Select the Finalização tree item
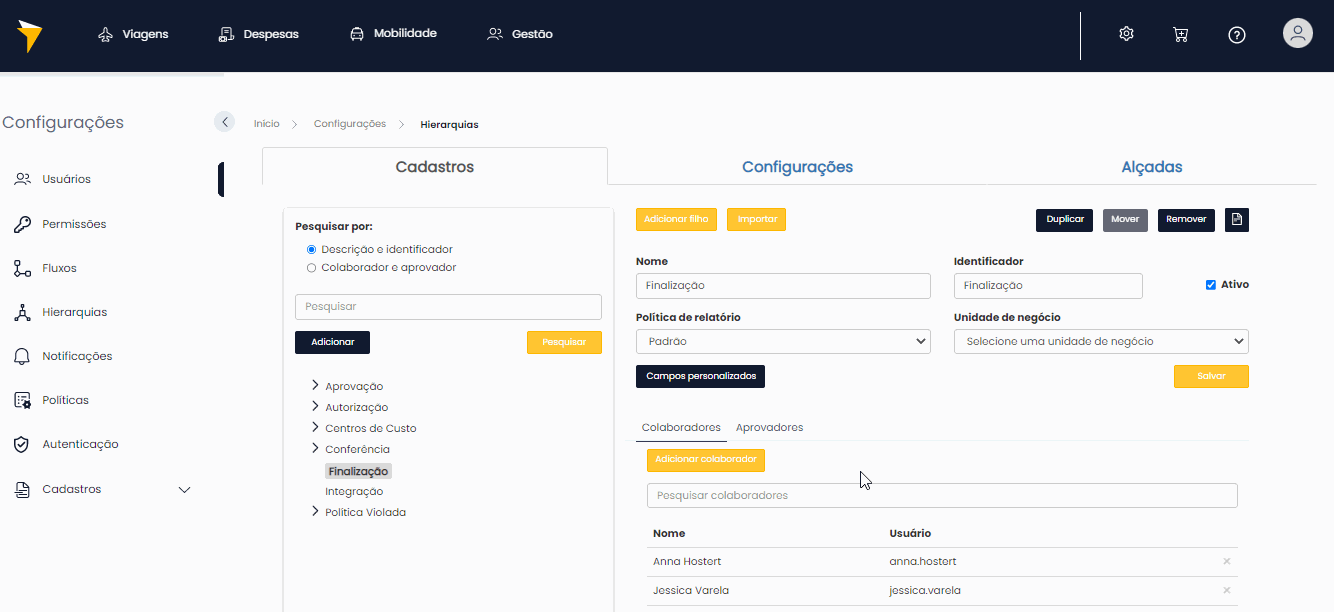The height and width of the screenshot is (612, 1334). 358,471
